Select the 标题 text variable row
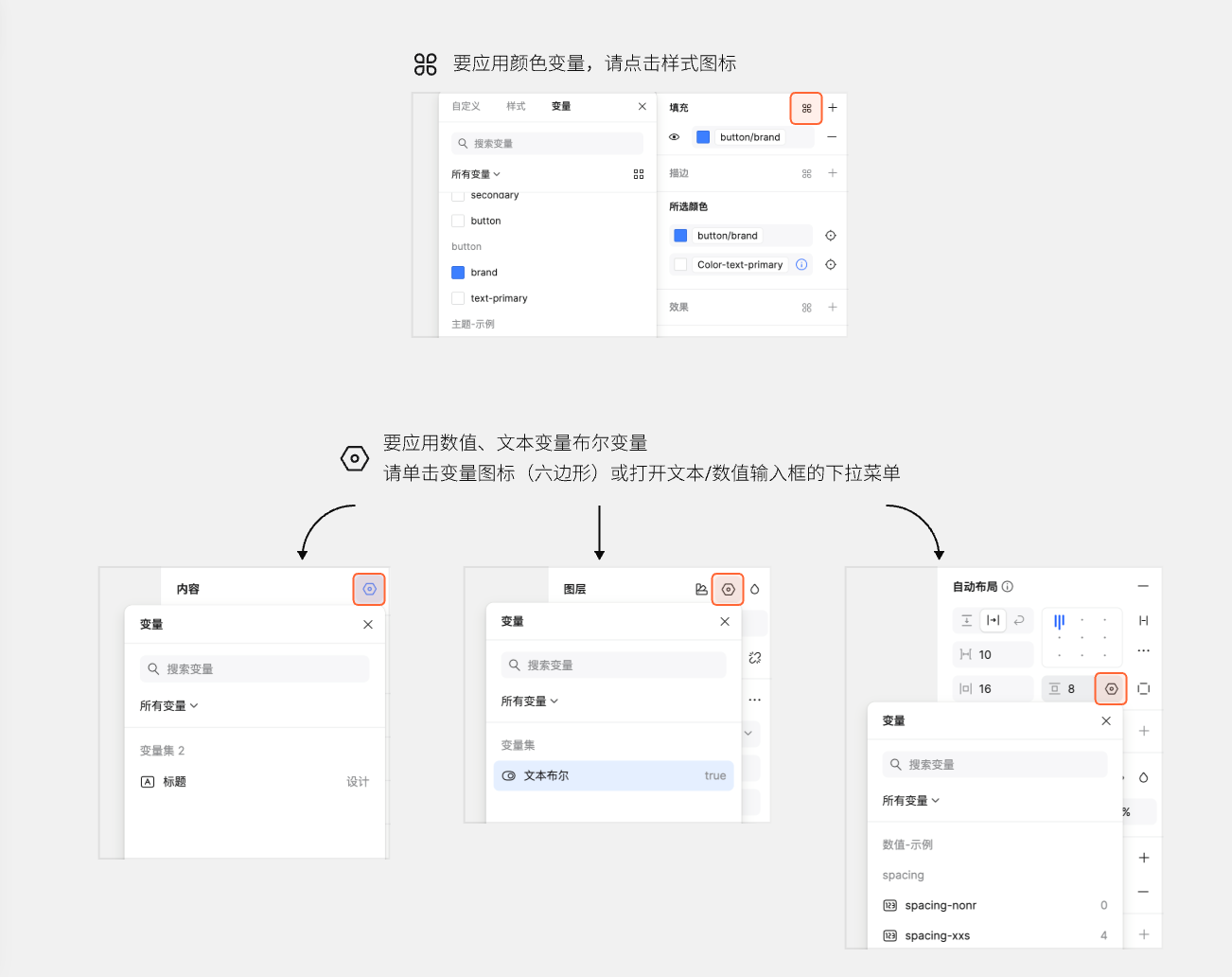Screen dimensions: 1232x977 [255, 782]
